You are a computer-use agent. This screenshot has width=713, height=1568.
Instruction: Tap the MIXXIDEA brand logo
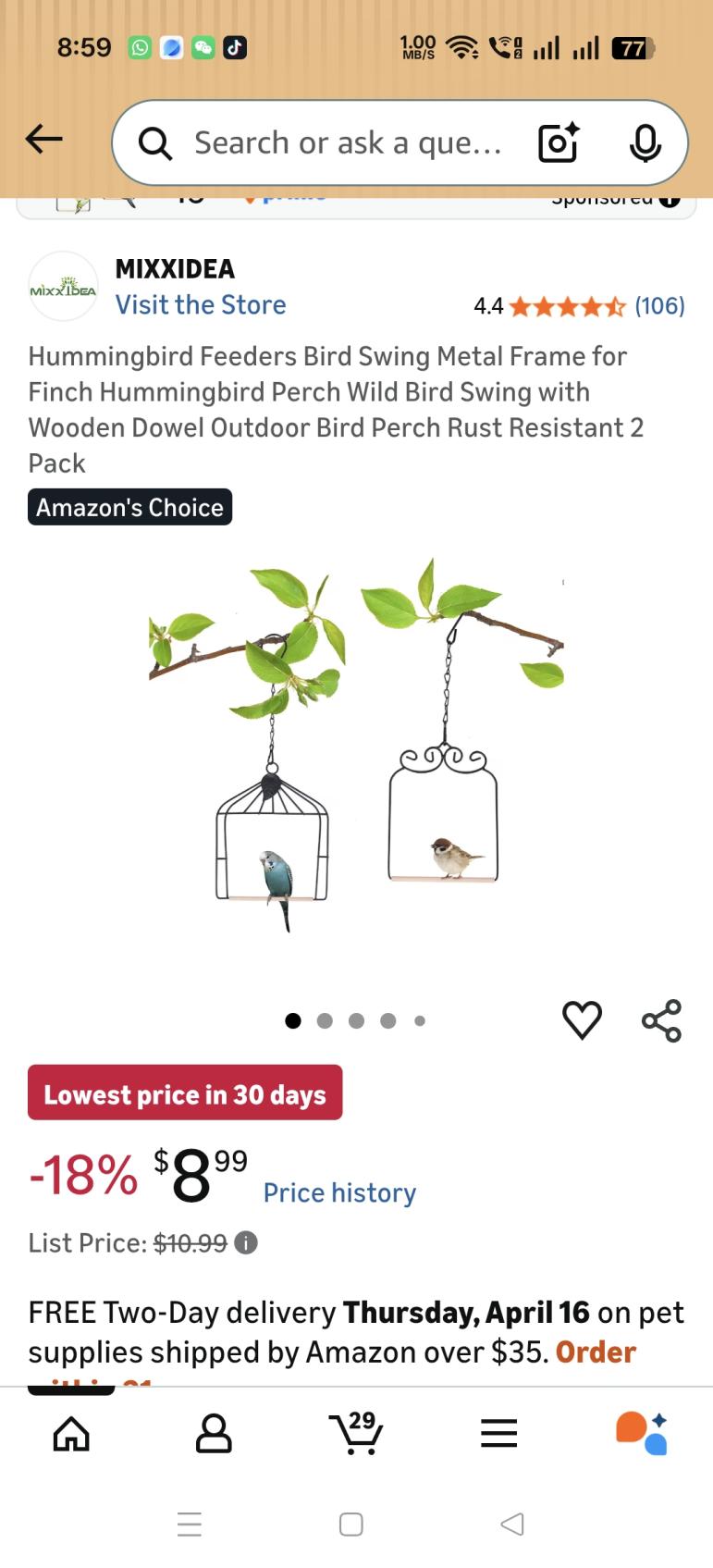click(63, 287)
